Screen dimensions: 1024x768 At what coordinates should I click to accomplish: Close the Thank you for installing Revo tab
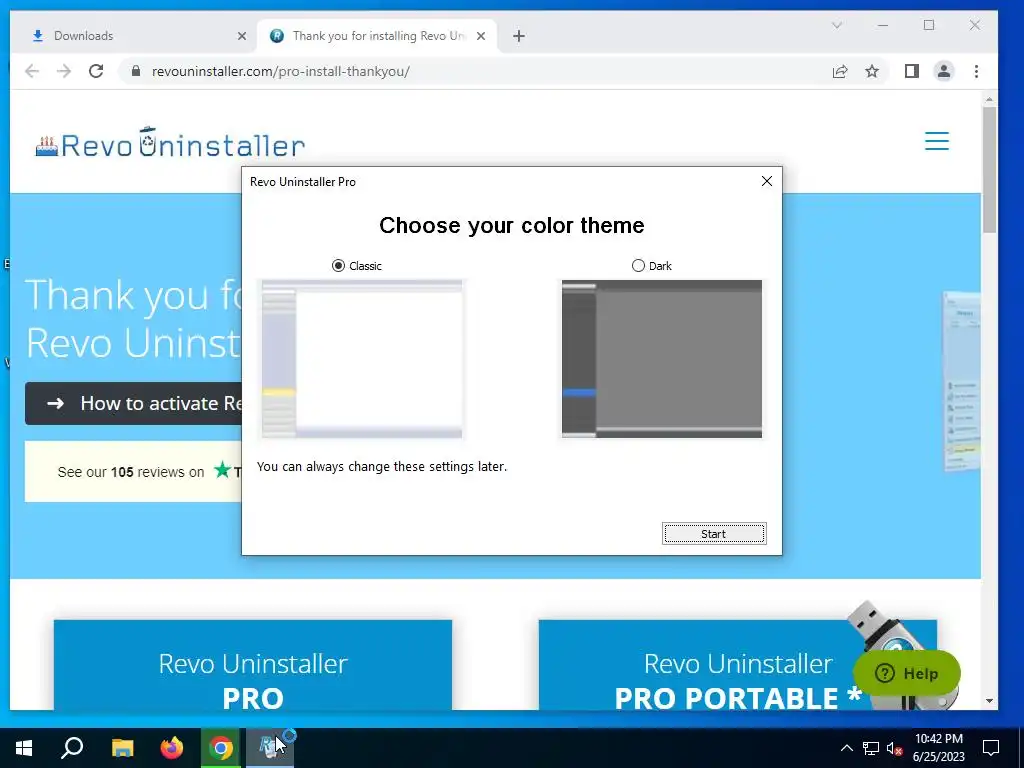click(481, 36)
